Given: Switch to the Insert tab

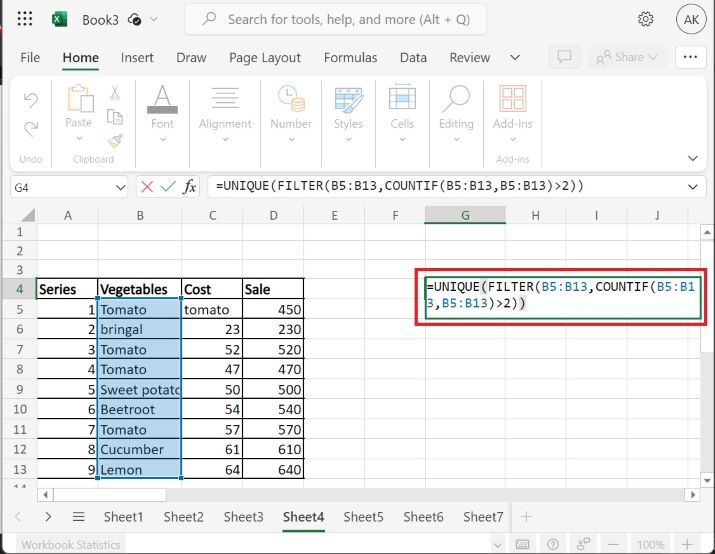Looking at the screenshot, I should 137,57.
